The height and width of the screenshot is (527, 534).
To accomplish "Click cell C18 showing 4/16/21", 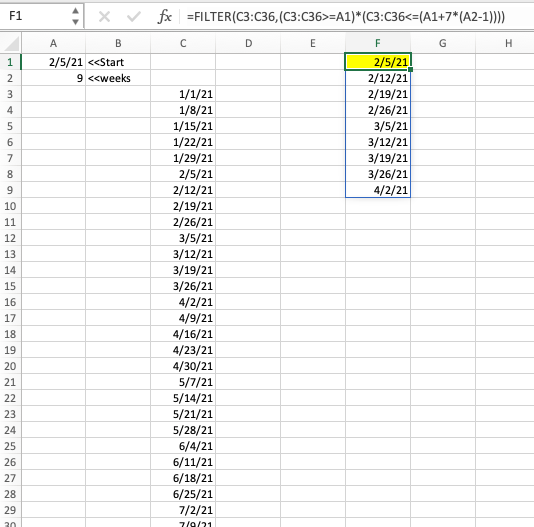I will click(x=183, y=334).
